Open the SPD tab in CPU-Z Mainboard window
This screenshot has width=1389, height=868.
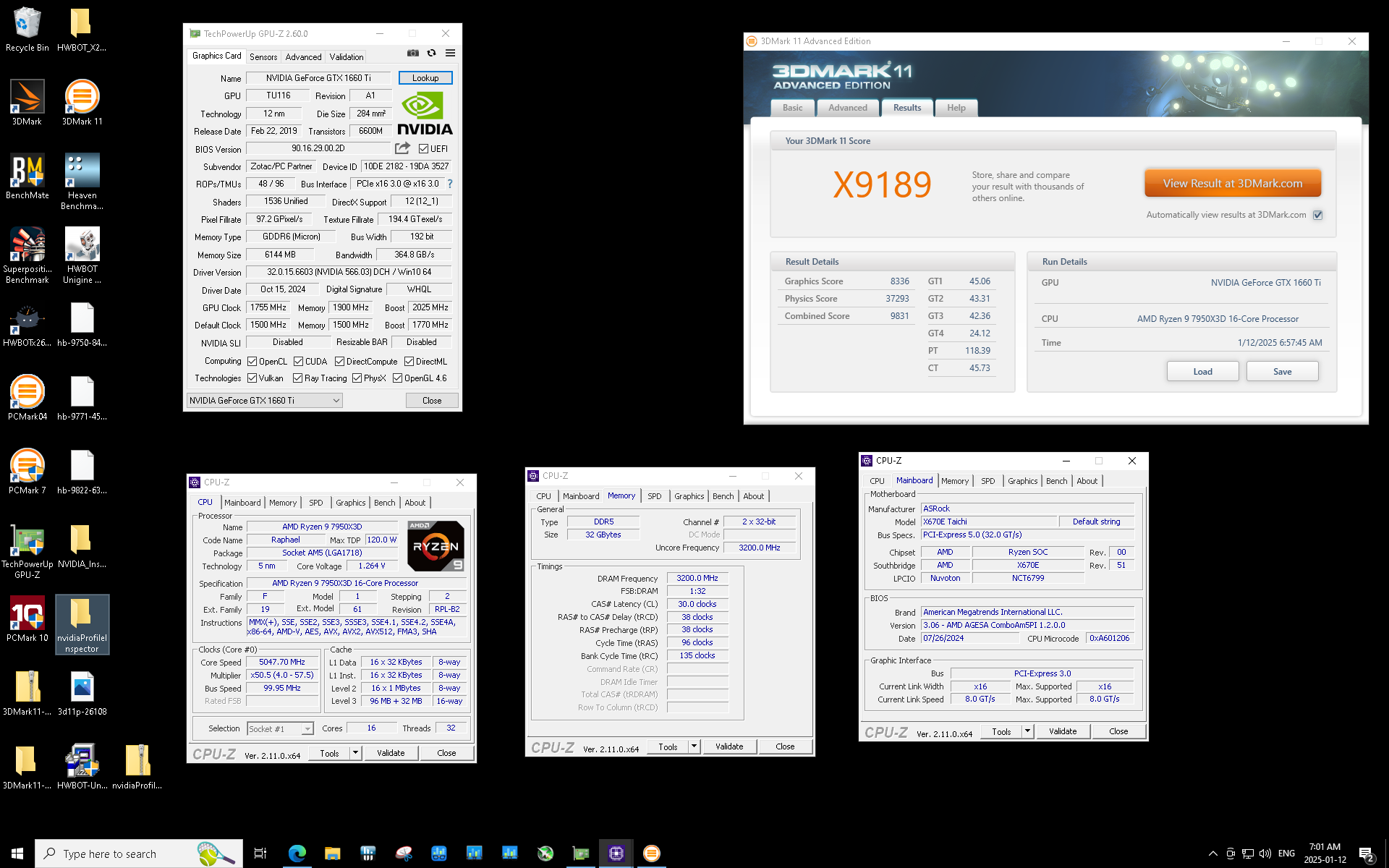988,481
